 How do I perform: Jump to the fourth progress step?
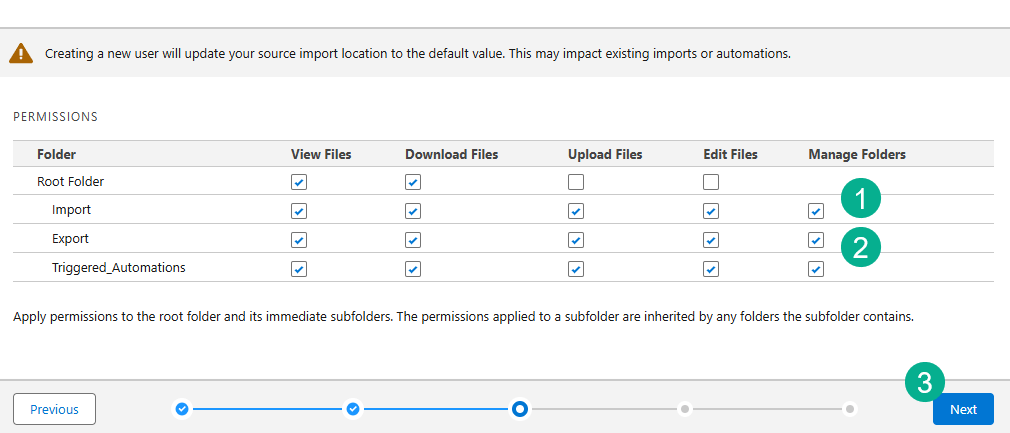tap(684, 408)
